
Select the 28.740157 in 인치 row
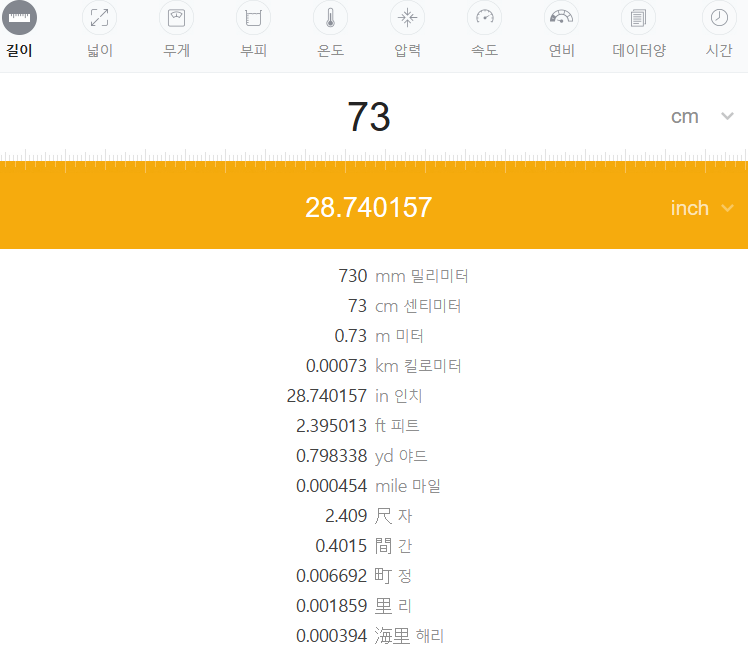[x=354, y=396]
